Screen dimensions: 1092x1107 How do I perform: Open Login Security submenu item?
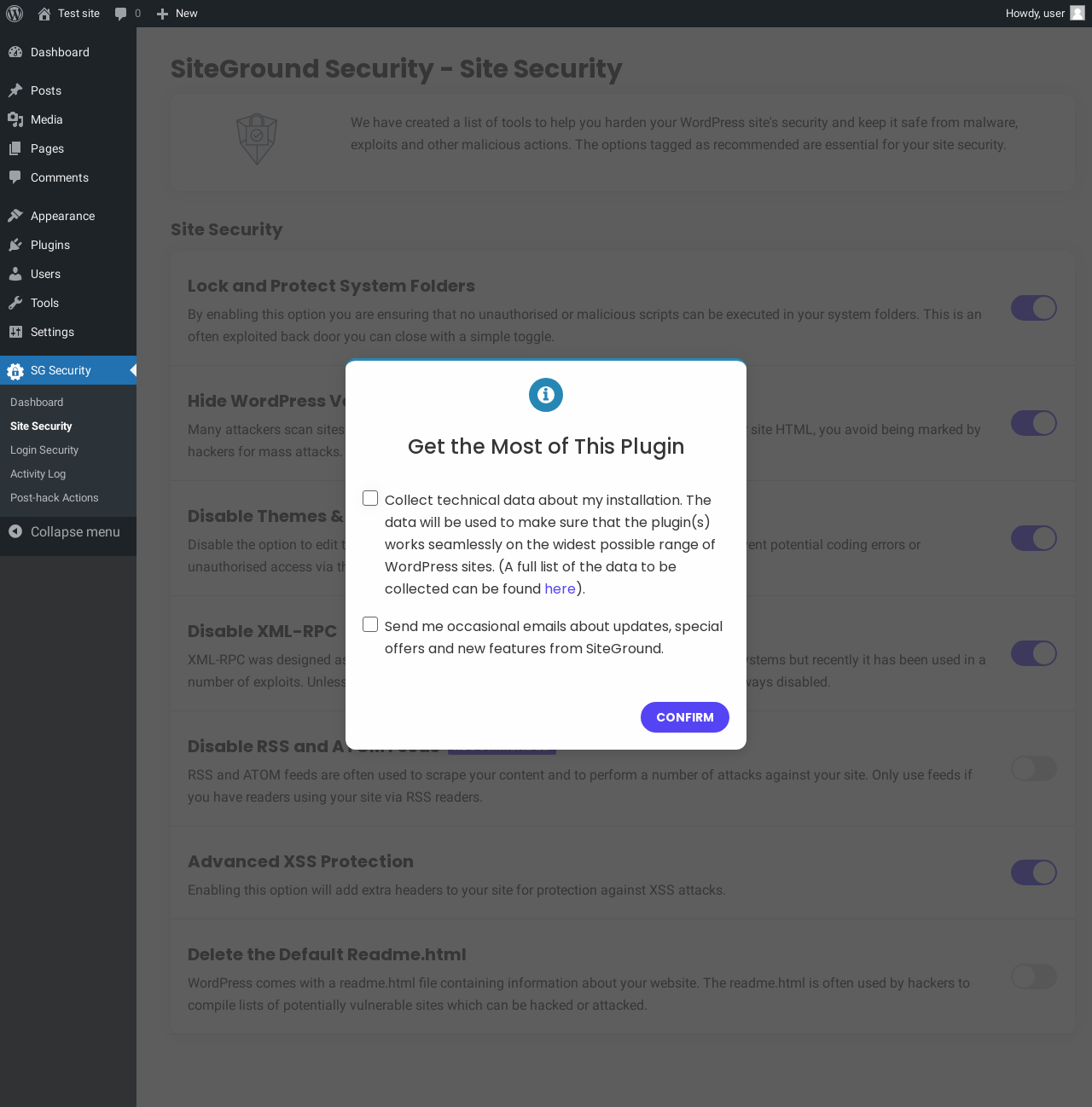44,449
